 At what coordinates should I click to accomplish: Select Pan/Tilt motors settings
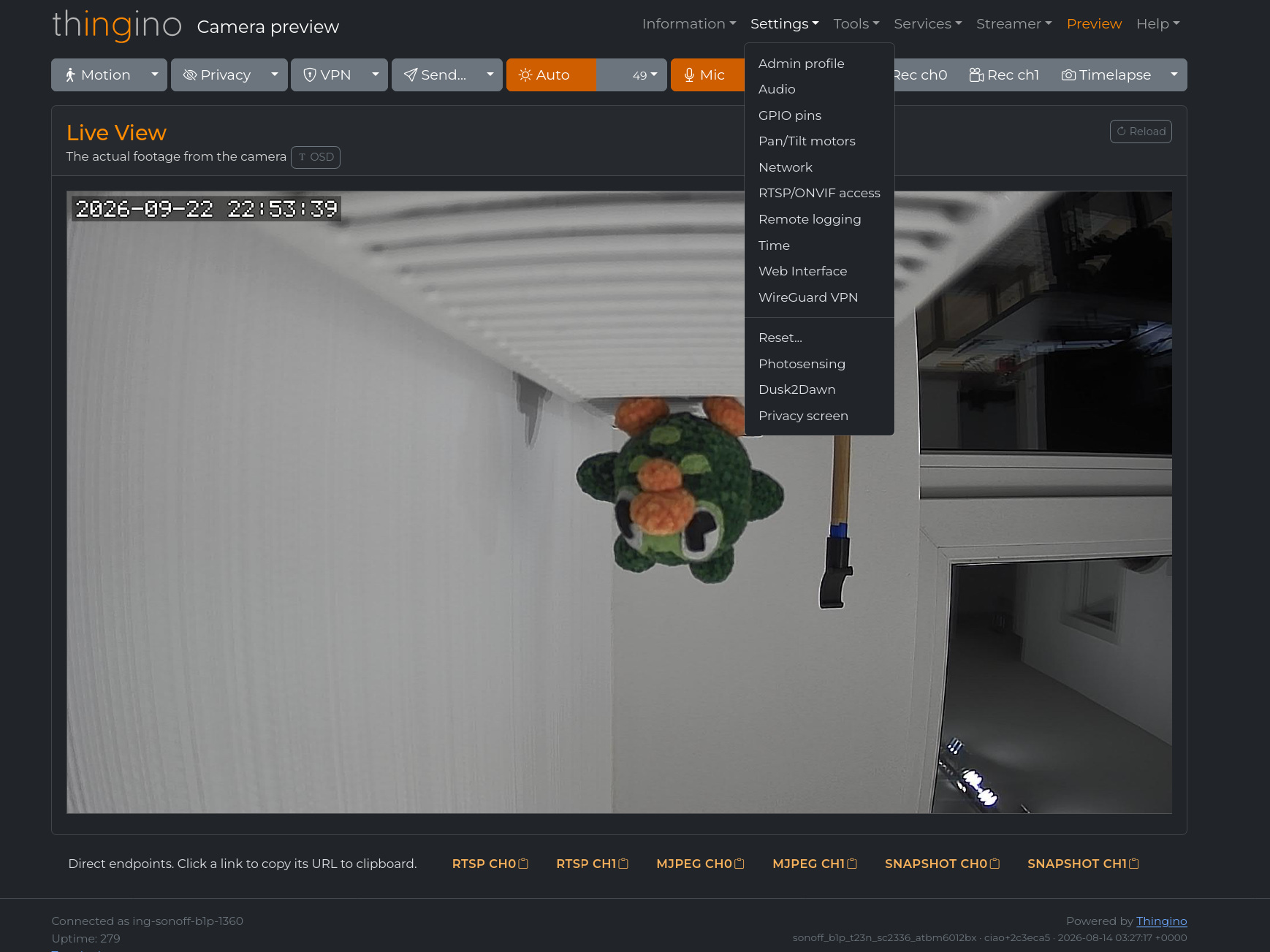[x=819, y=141]
